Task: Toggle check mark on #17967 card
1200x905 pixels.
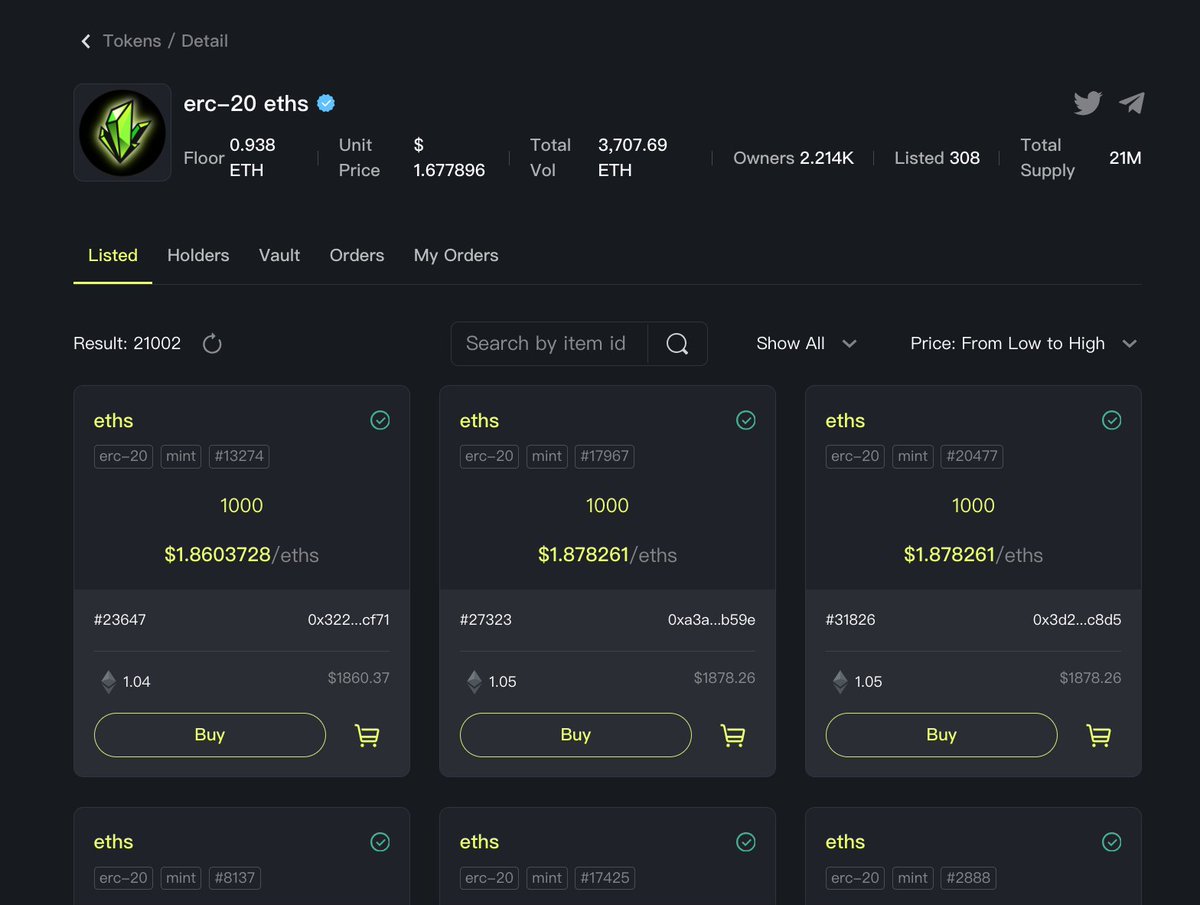Action: pyautogui.click(x=746, y=421)
